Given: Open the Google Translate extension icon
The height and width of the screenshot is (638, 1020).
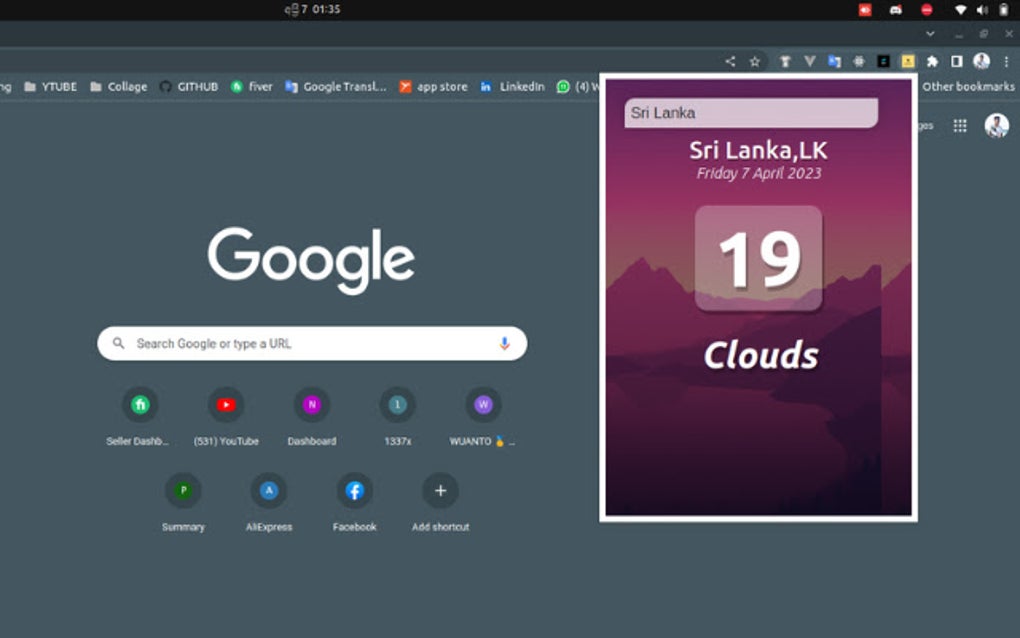Looking at the screenshot, I should click(x=833, y=60).
